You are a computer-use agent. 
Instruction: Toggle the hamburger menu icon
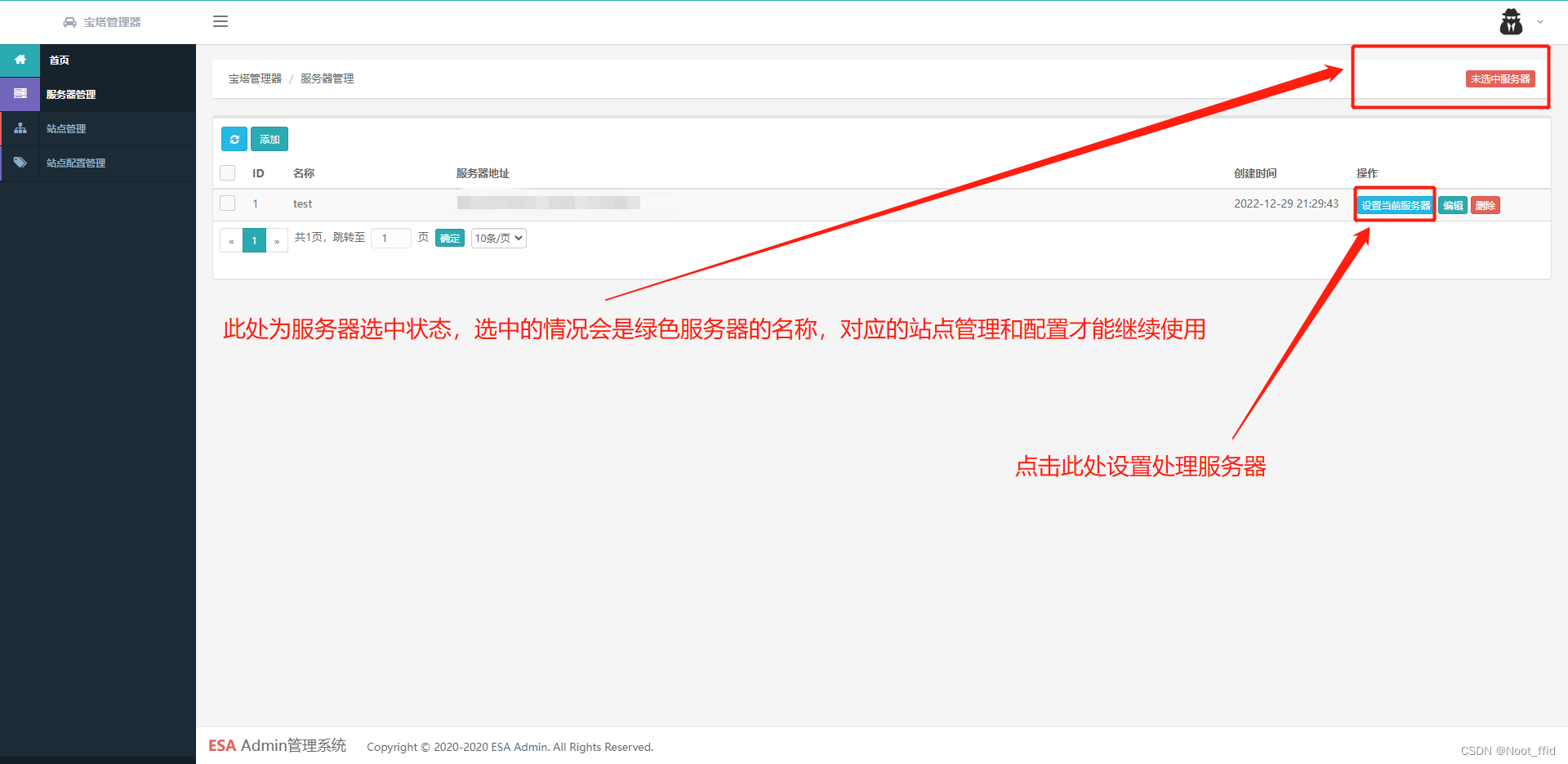[x=220, y=21]
